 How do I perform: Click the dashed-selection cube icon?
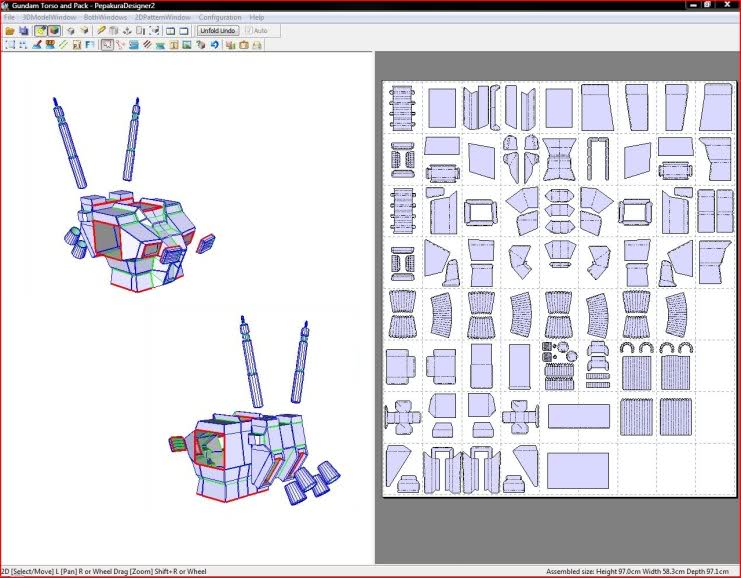pos(154,31)
